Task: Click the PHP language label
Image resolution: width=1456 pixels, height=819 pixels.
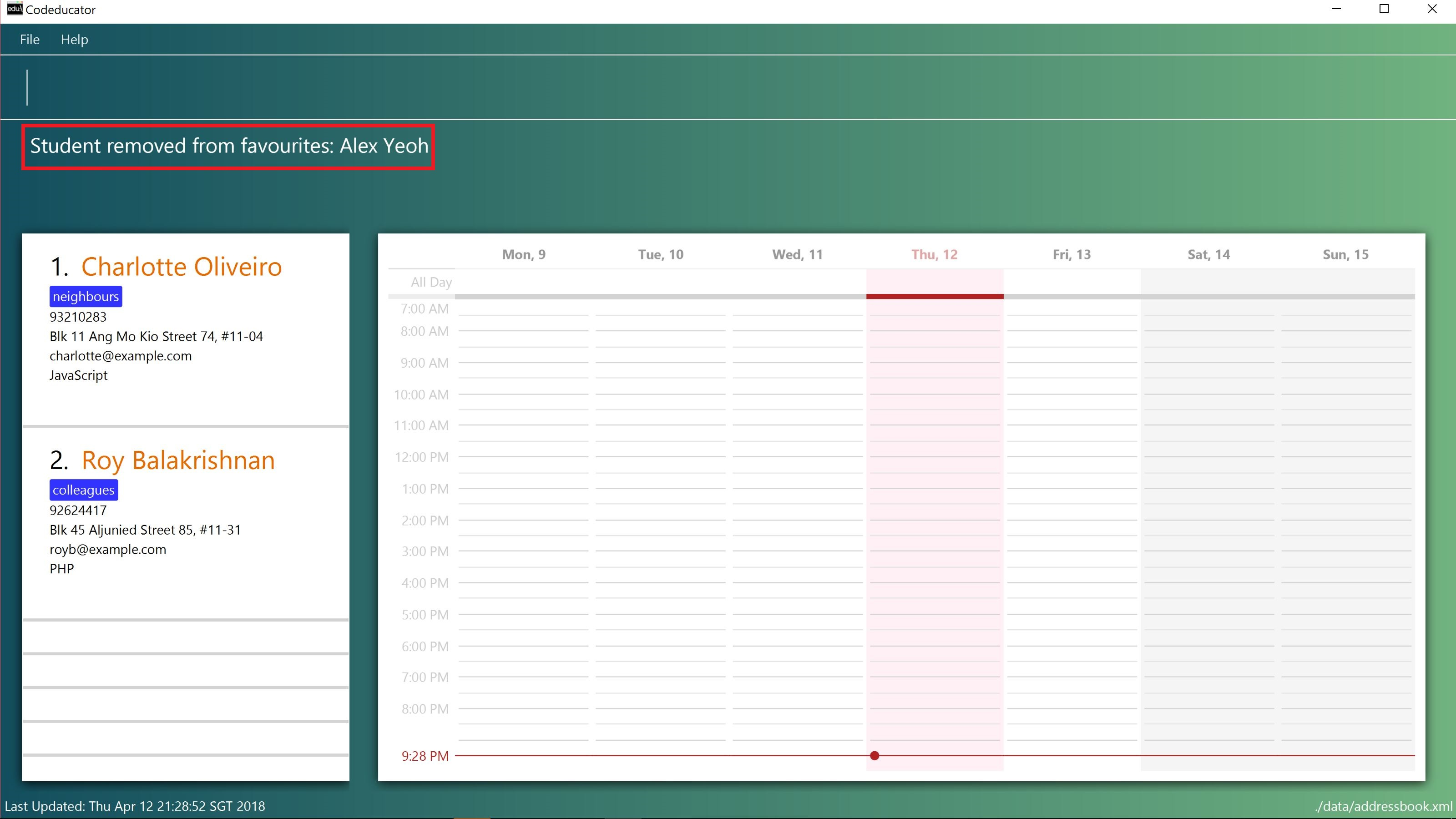Action: tap(61, 569)
